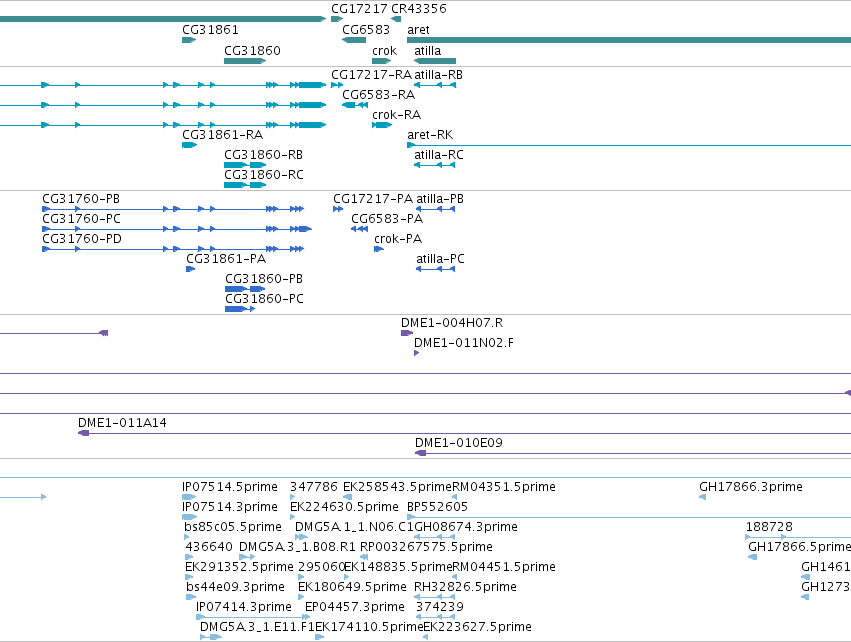This screenshot has height=642, width=851.
Task: Select transcript CG17217-RA
Action: pos(371,75)
